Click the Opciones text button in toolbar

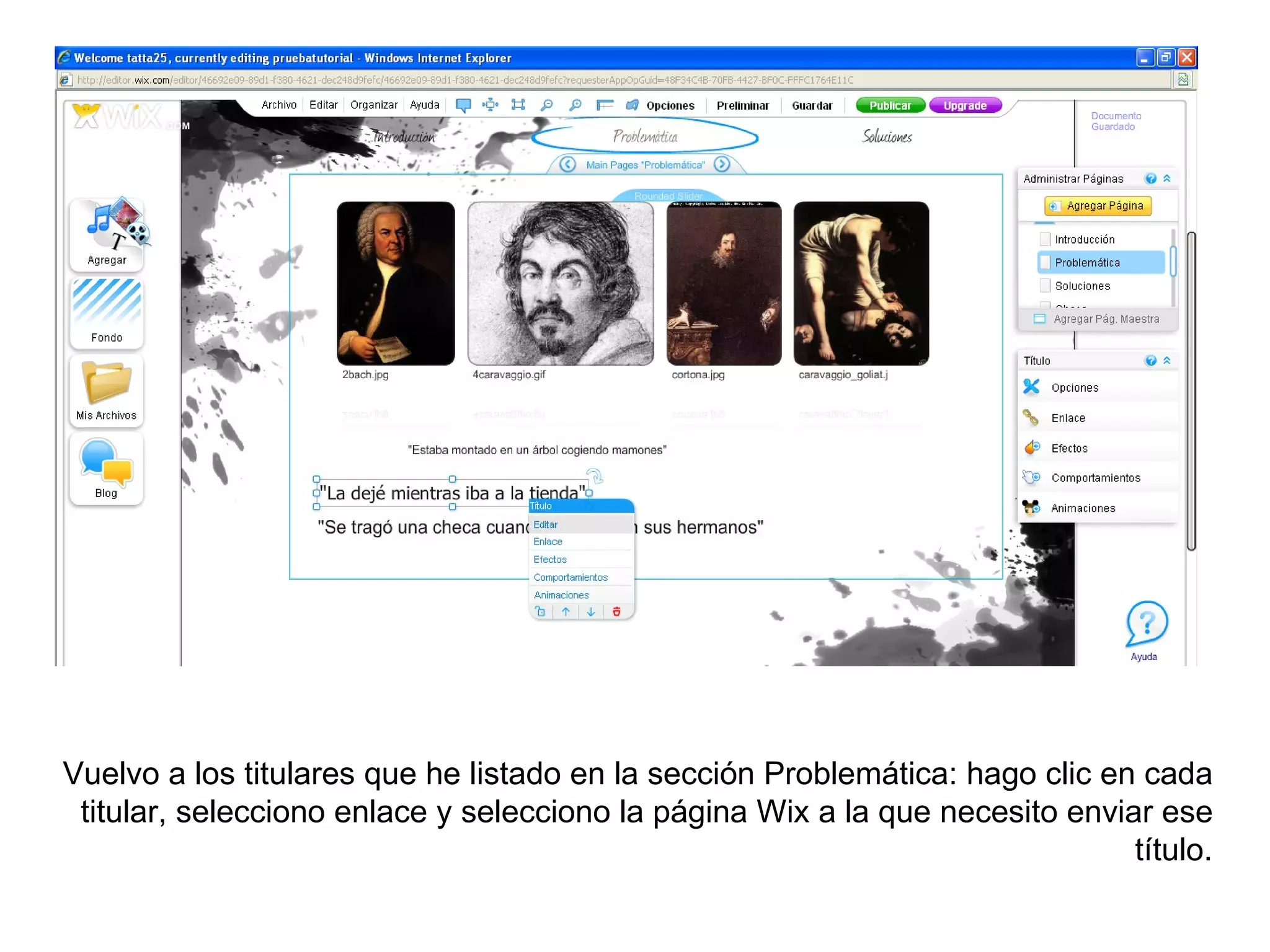(x=670, y=105)
